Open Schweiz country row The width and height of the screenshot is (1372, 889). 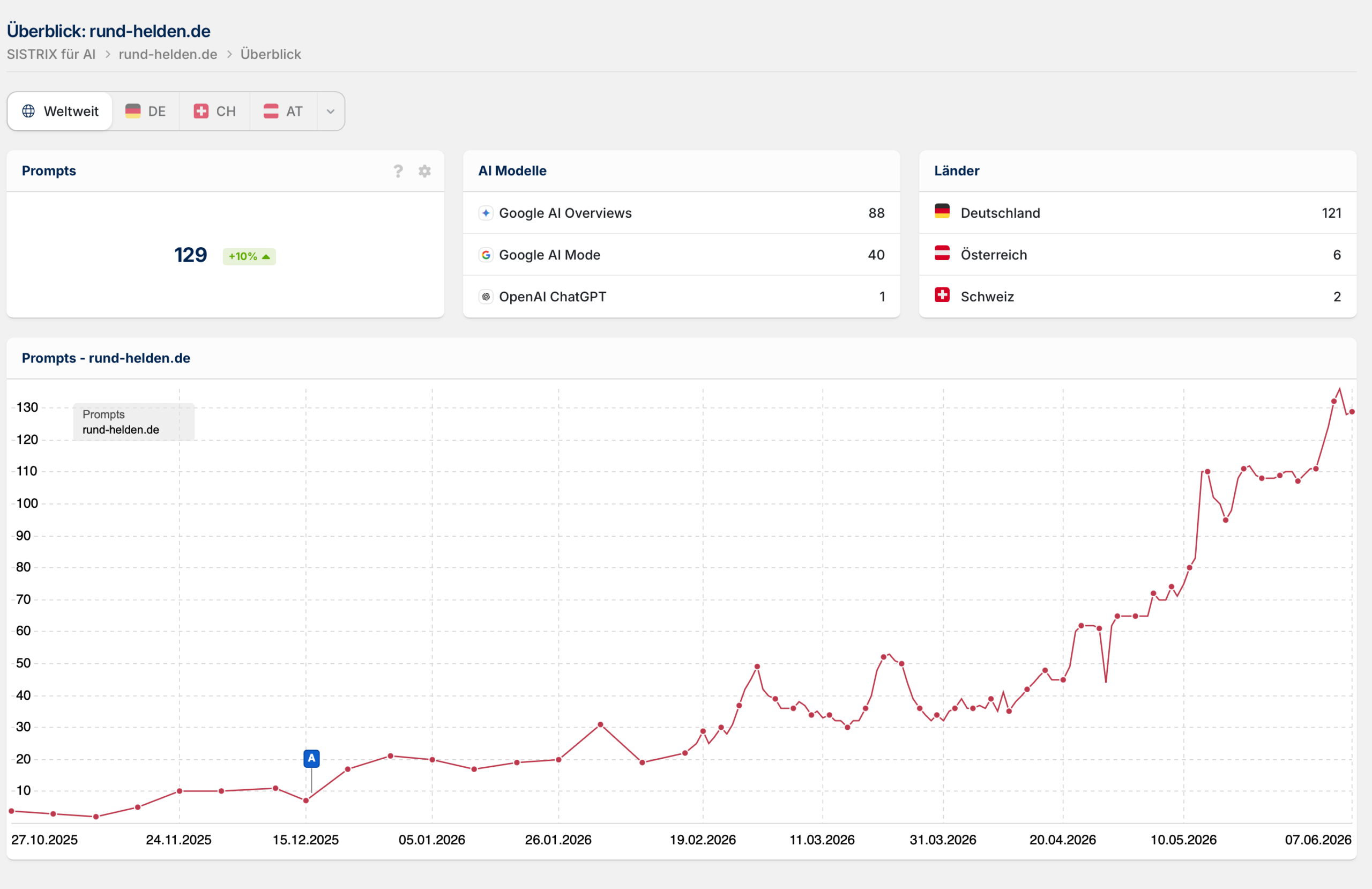[x=1137, y=297]
